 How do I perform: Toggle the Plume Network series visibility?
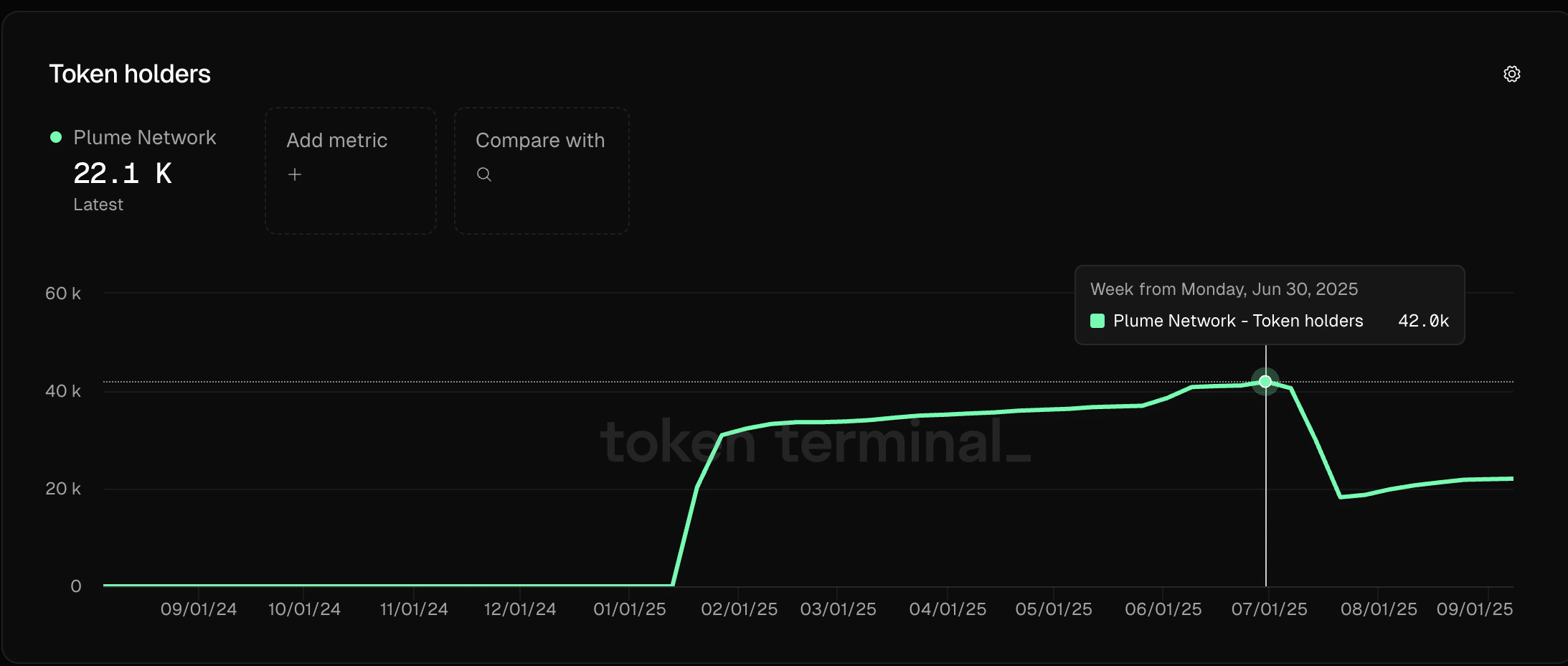[143, 136]
